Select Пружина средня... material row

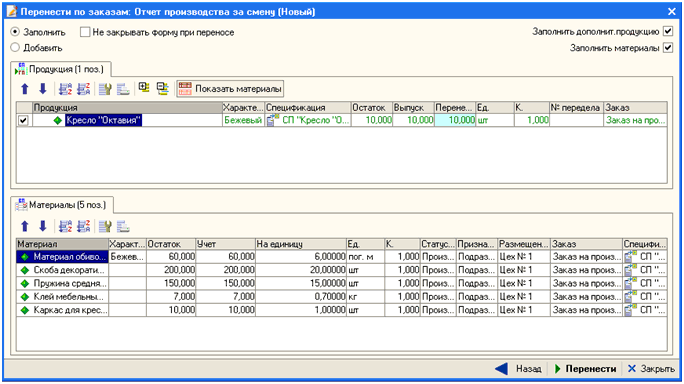[x=342, y=283]
